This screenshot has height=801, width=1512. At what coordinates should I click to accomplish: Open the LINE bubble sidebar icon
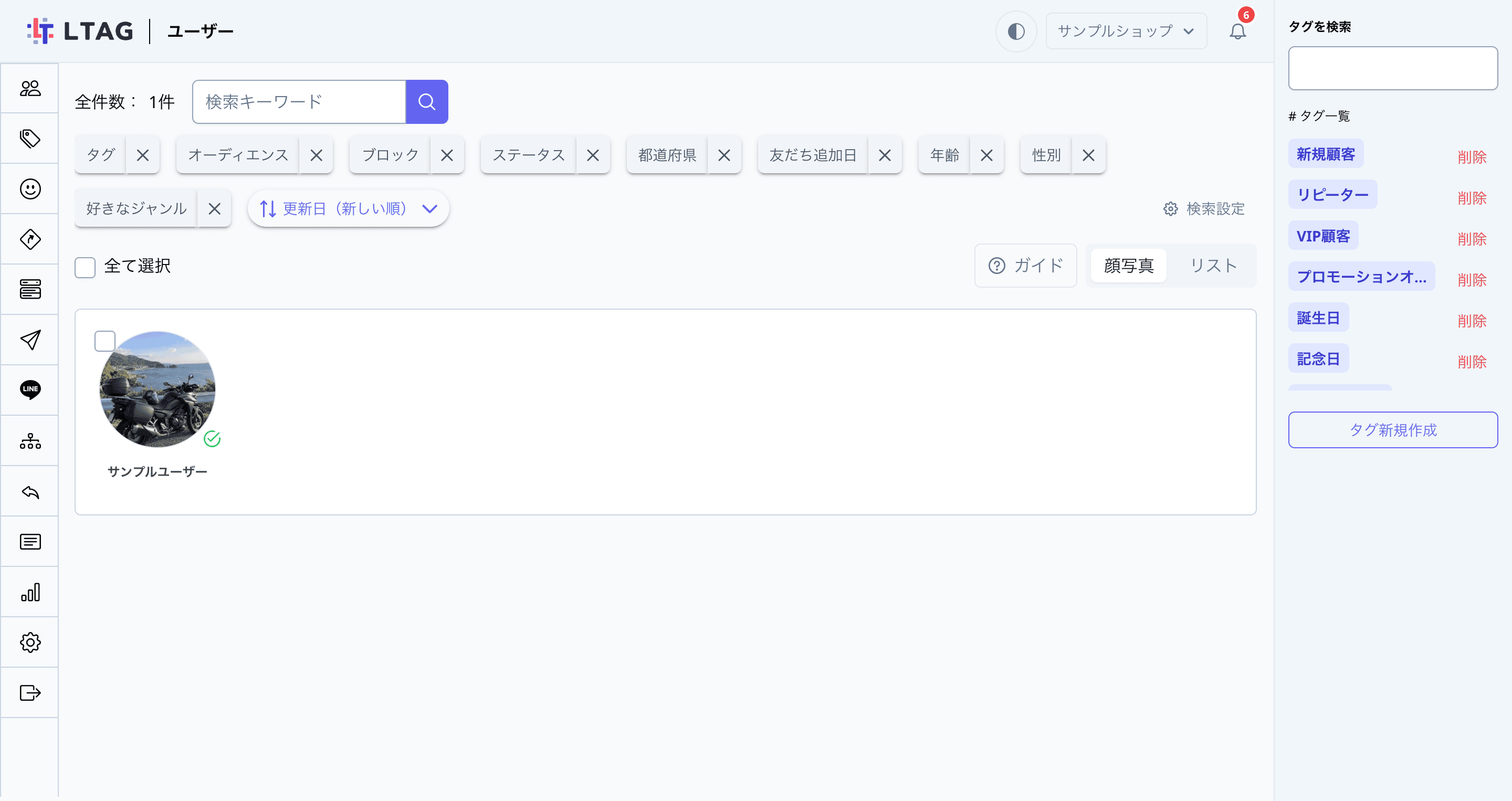coord(30,389)
